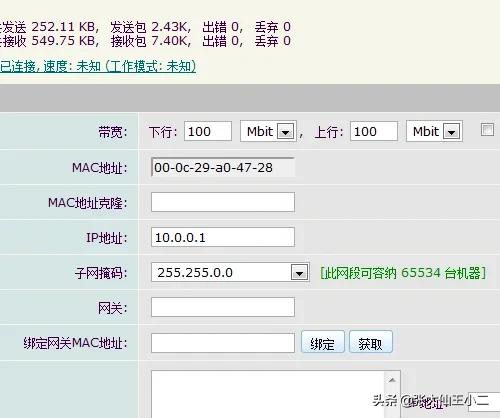
Task: Click the 子网掩码: row label
Action: [x=101, y=273]
